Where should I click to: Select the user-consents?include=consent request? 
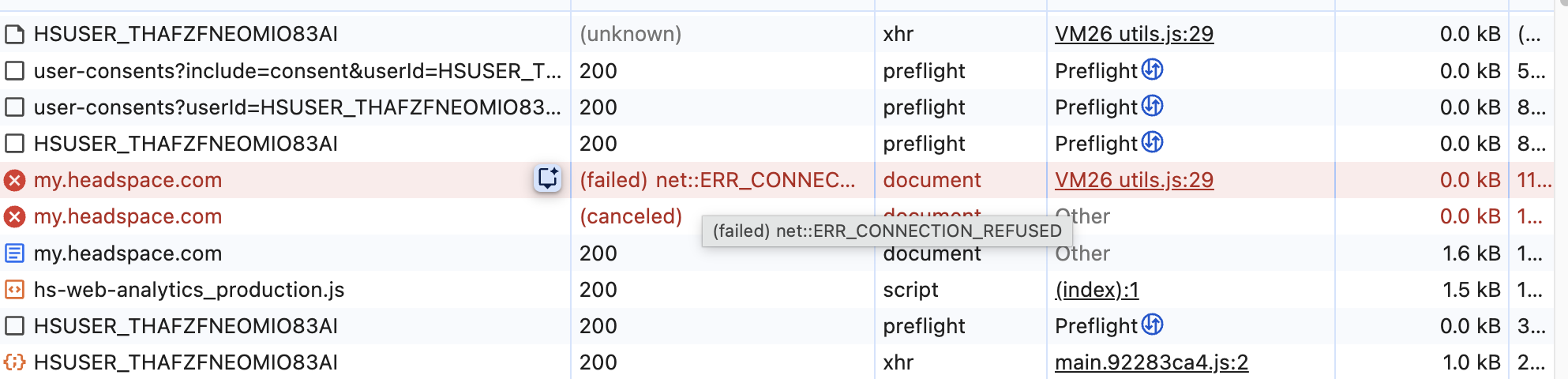pyautogui.click(x=297, y=71)
